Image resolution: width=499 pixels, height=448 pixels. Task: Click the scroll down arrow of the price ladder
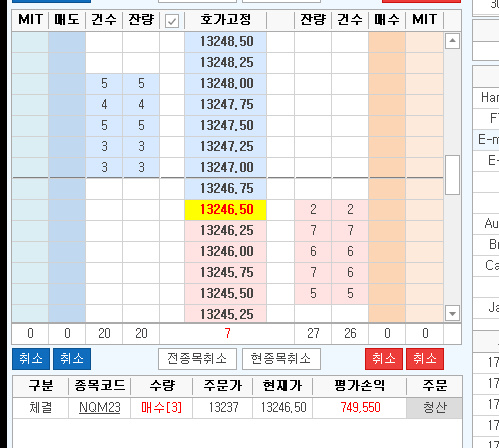pos(452,313)
